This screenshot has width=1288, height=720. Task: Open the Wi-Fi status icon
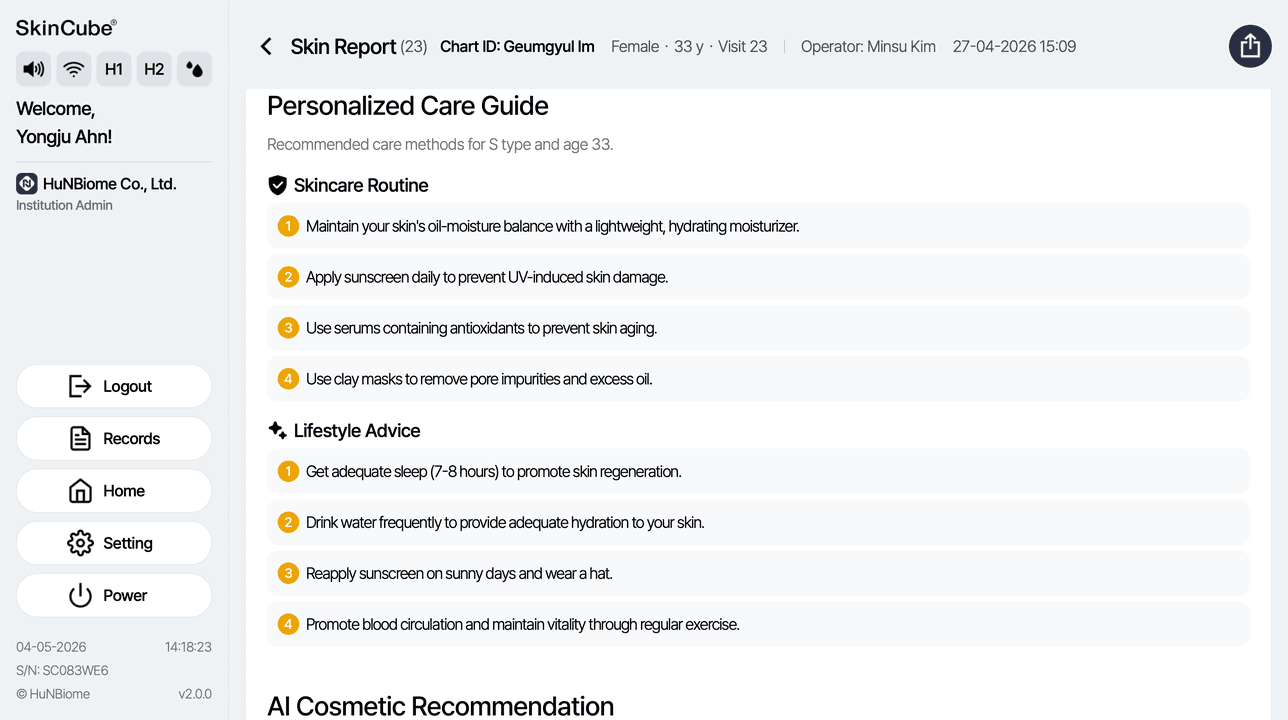(74, 69)
